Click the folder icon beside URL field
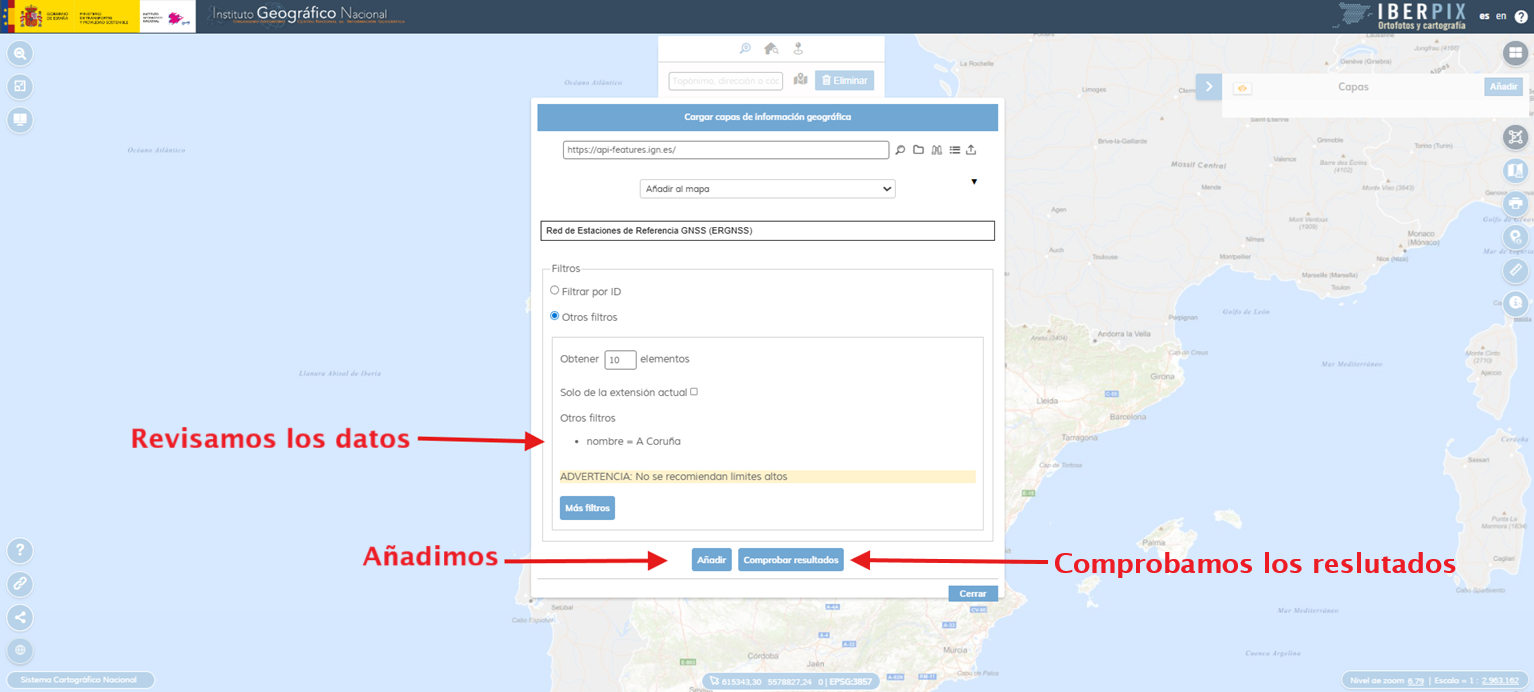The image size is (1534, 692). tap(918, 150)
